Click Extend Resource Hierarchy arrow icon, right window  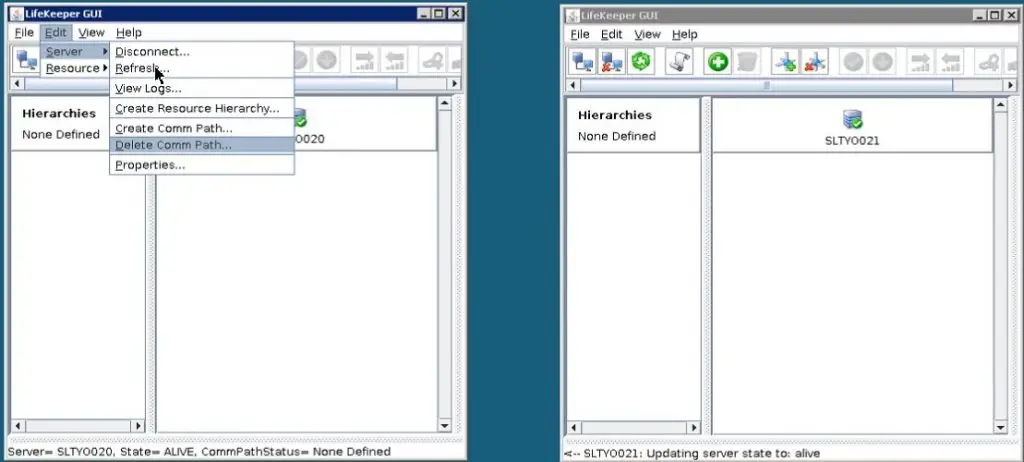(x=920, y=63)
